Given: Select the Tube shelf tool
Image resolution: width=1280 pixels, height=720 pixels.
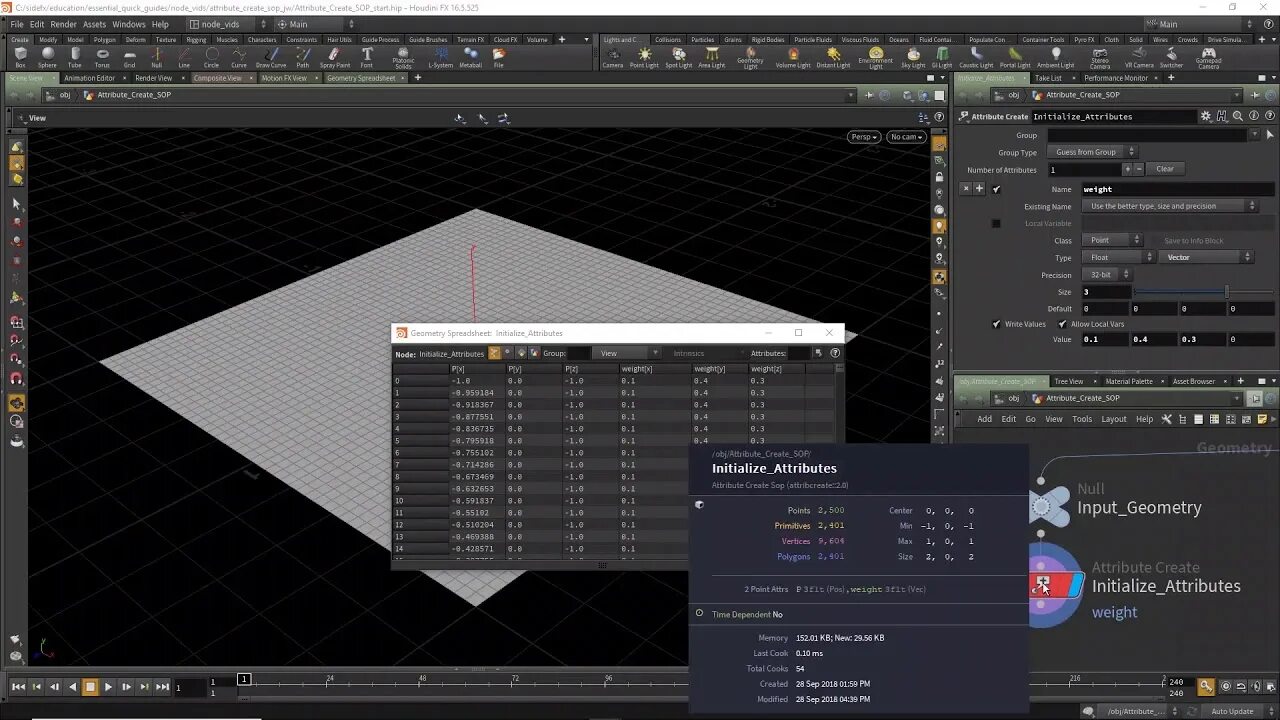Looking at the screenshot, I should tap(75, 58).
